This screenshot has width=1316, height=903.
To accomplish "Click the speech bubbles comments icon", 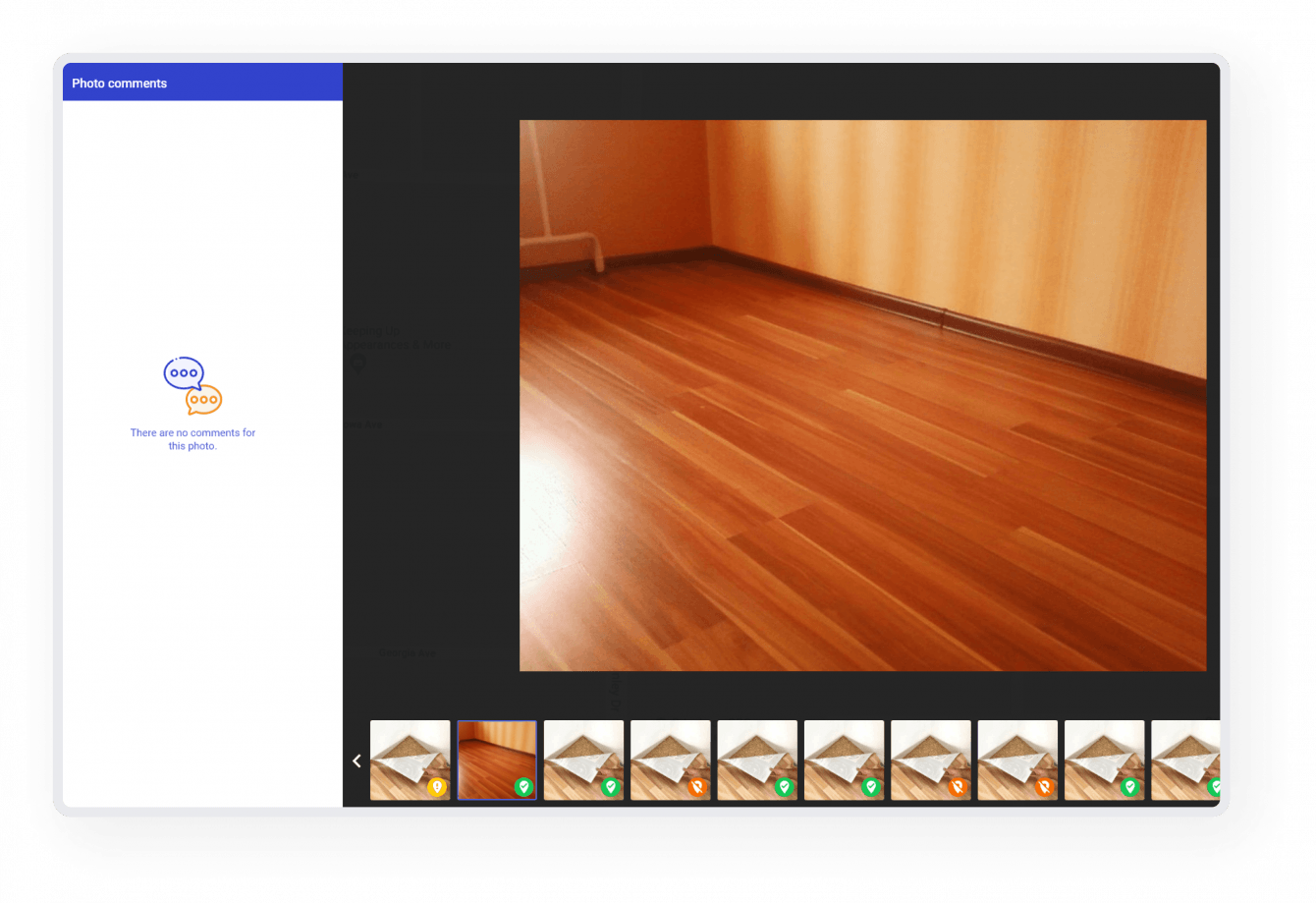I will click(x=192, y=385).
